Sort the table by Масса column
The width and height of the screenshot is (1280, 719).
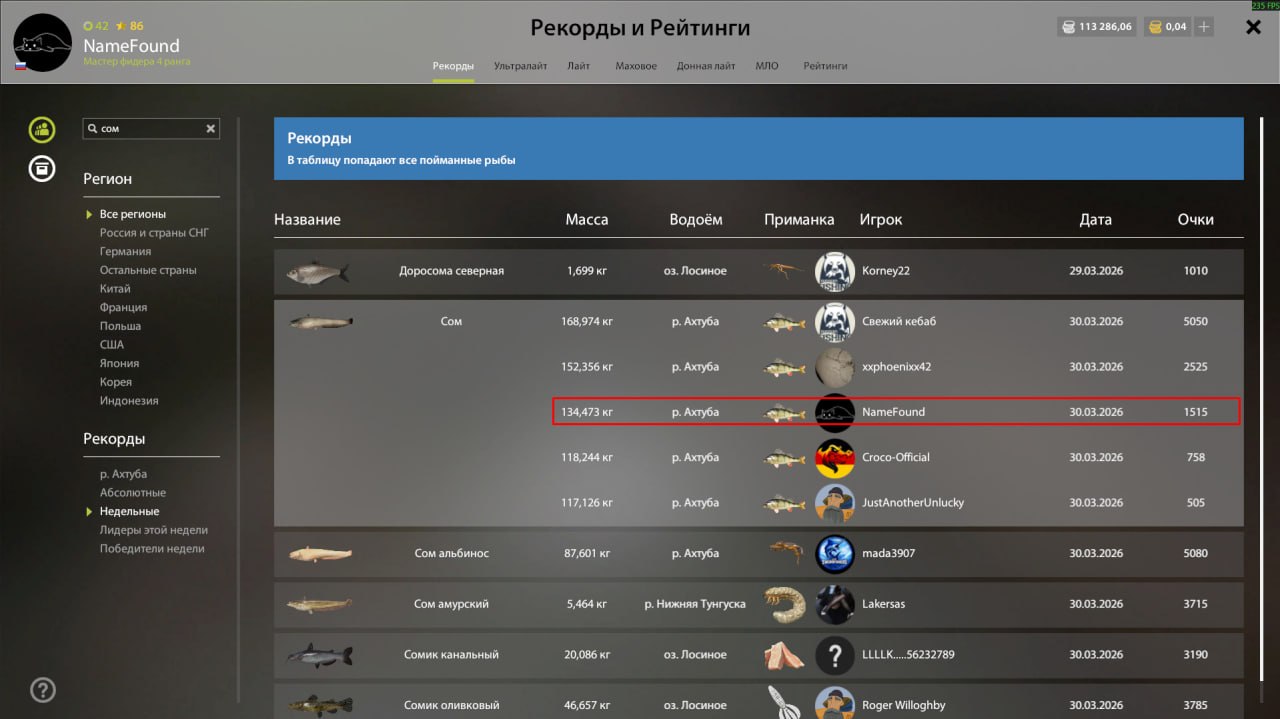pos(587,220)
